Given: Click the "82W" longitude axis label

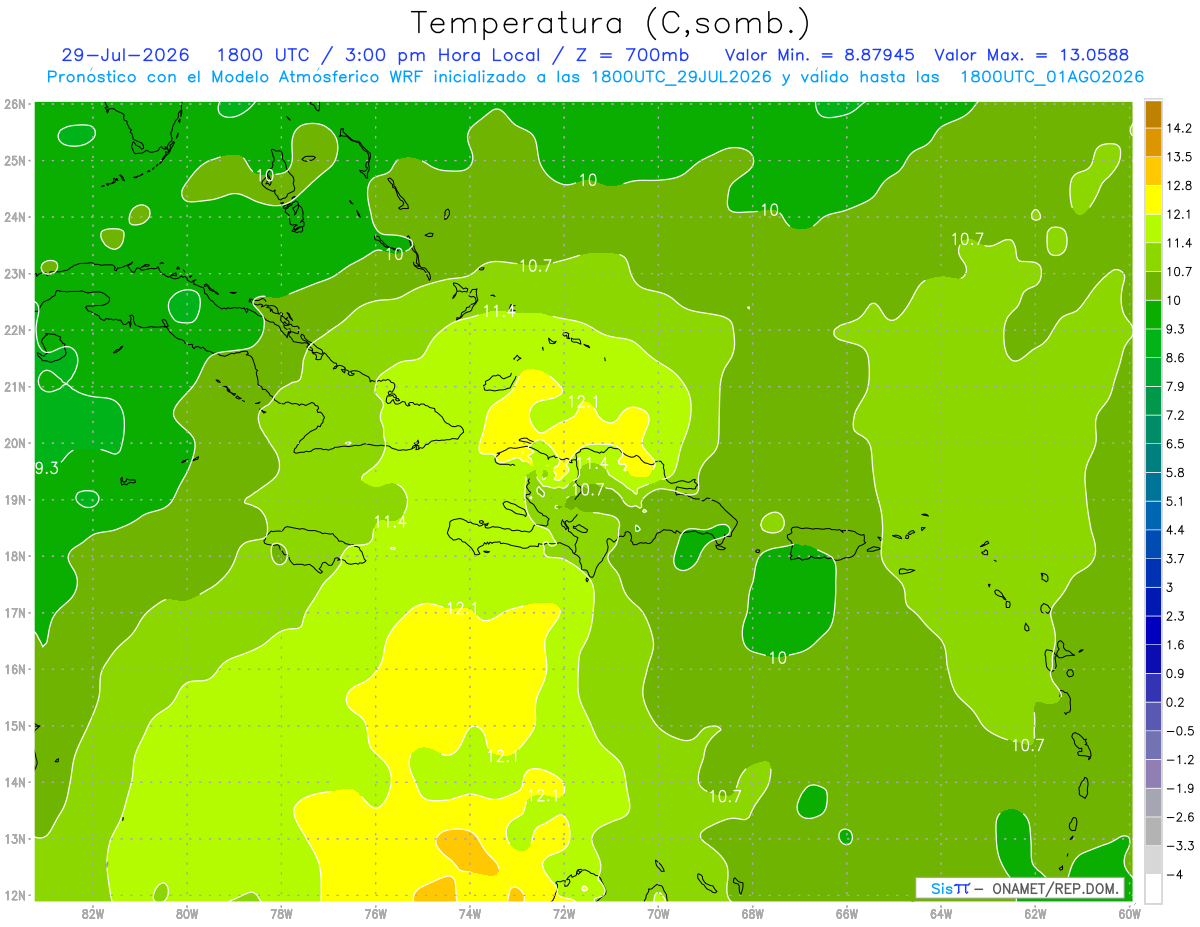Looking at the screenshot, I should 92,913.
